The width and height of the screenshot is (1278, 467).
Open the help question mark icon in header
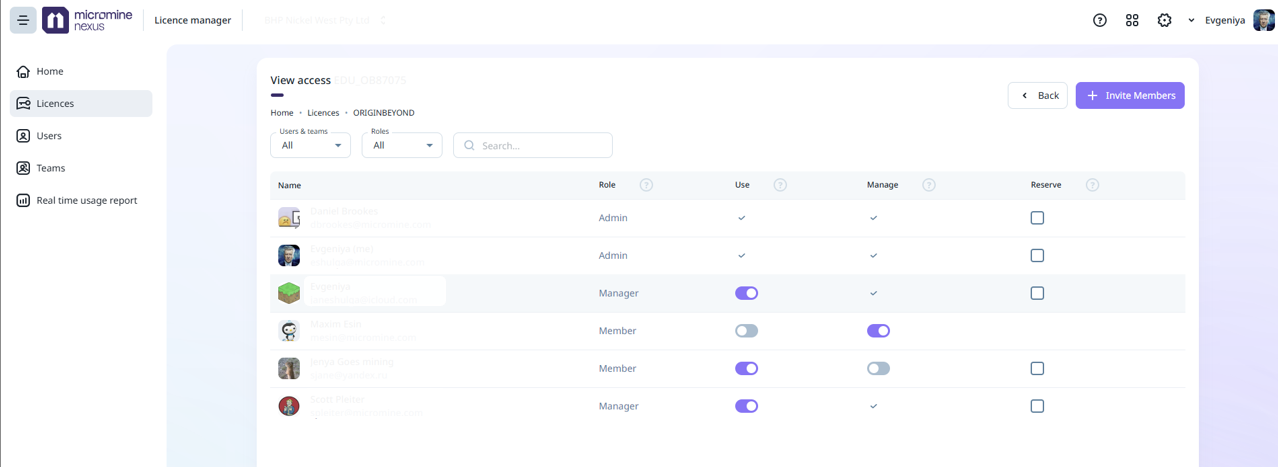[1099, 20]
